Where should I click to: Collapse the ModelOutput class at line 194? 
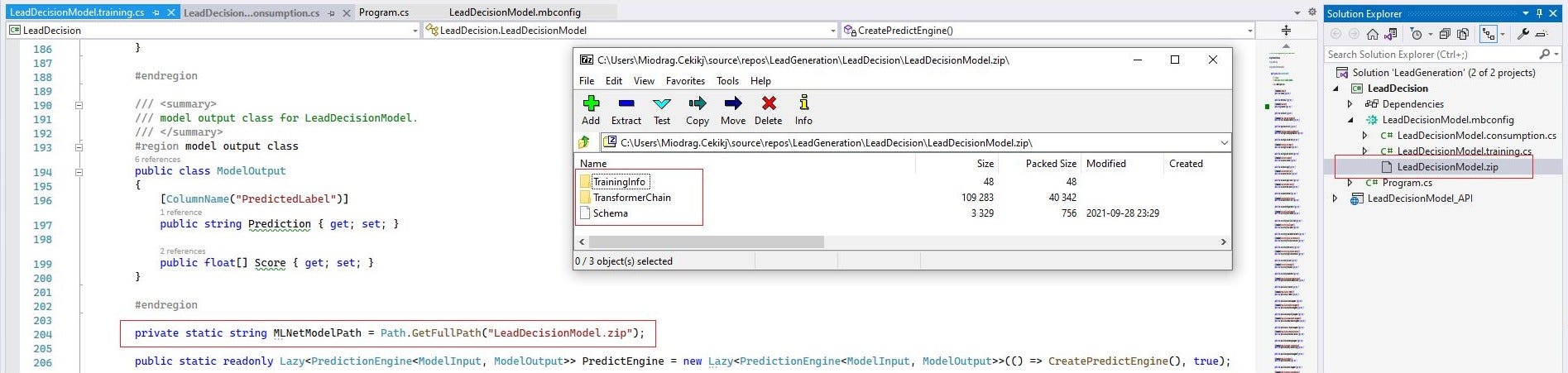(79, 172)
